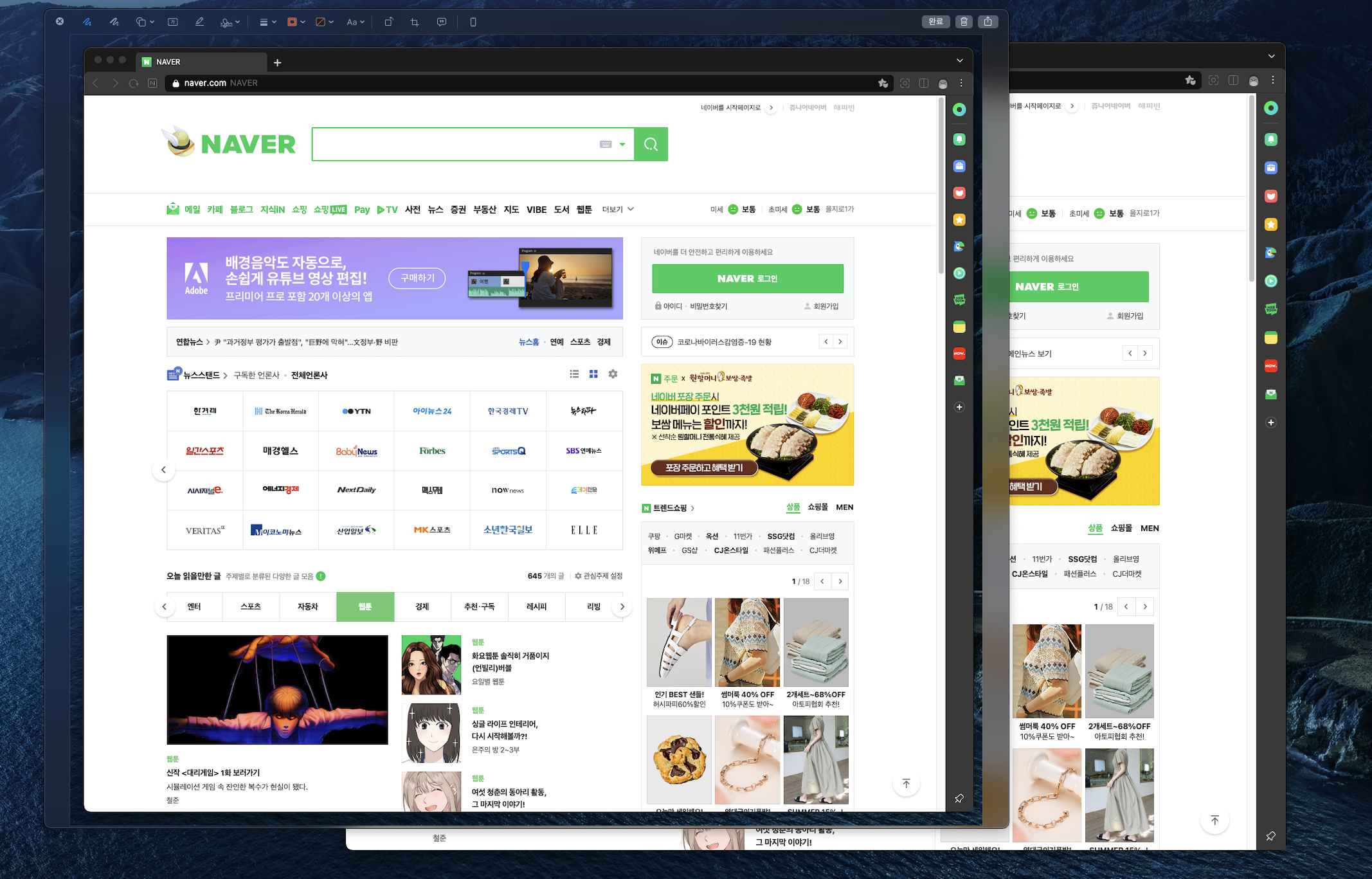Select the Draw markup tool
The height and width of the screenshot is (879, 1372).
tap(114, 22)
